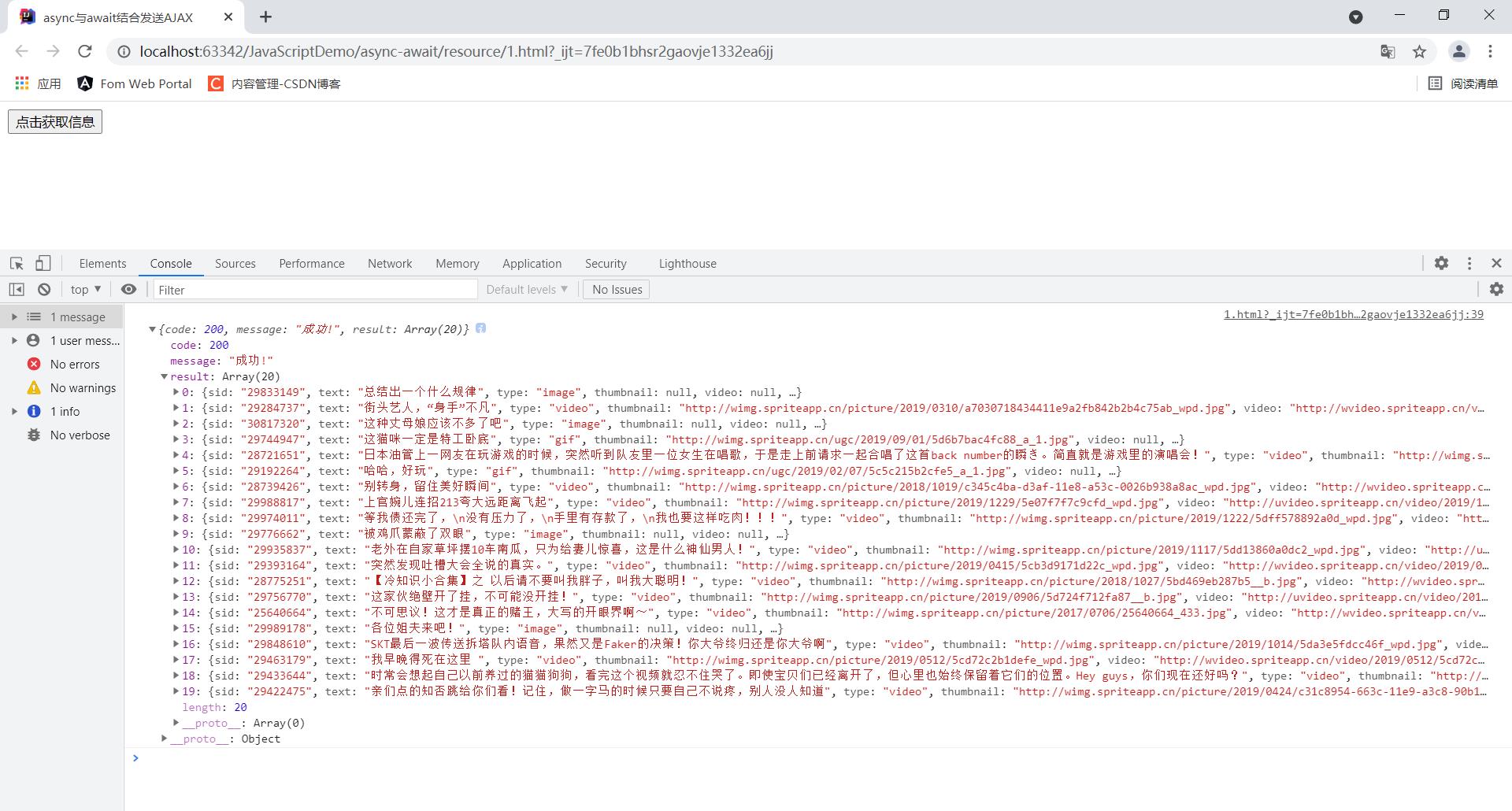
Task: Go back with the browser back arrow
Action: point(21,51)
